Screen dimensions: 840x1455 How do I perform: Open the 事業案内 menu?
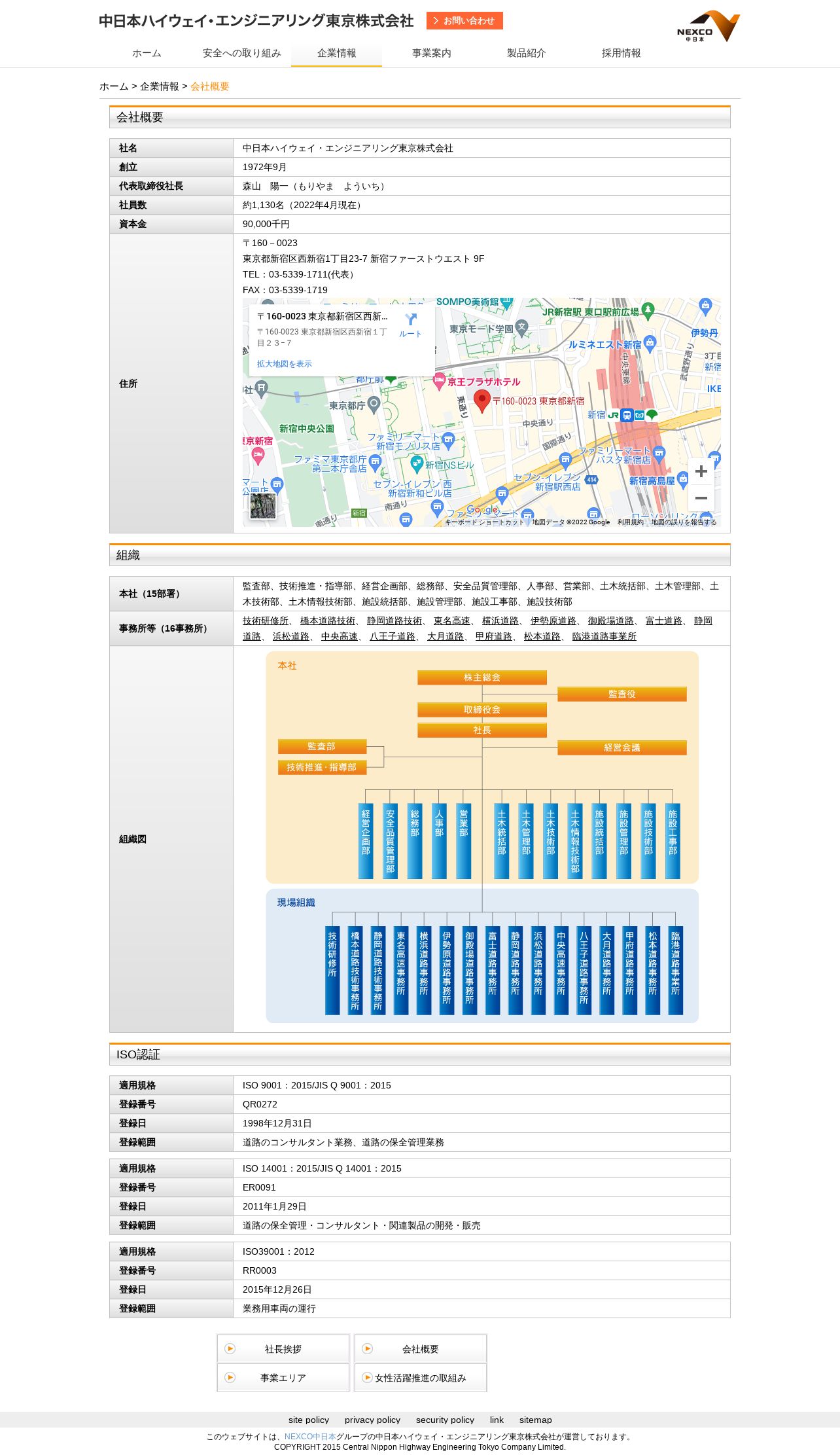431,53
